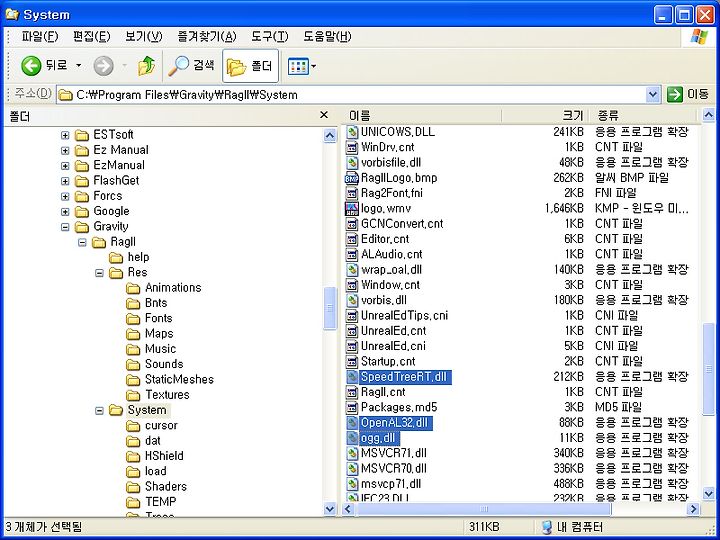Open the 보기(V) menu
The image size is (720, 540).
coord(144,37)
